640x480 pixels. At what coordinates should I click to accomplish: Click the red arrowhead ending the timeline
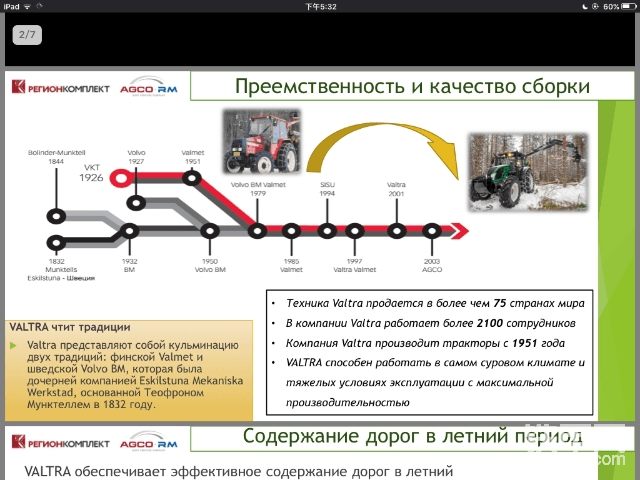pyautogui.click(x=460, y=231)
